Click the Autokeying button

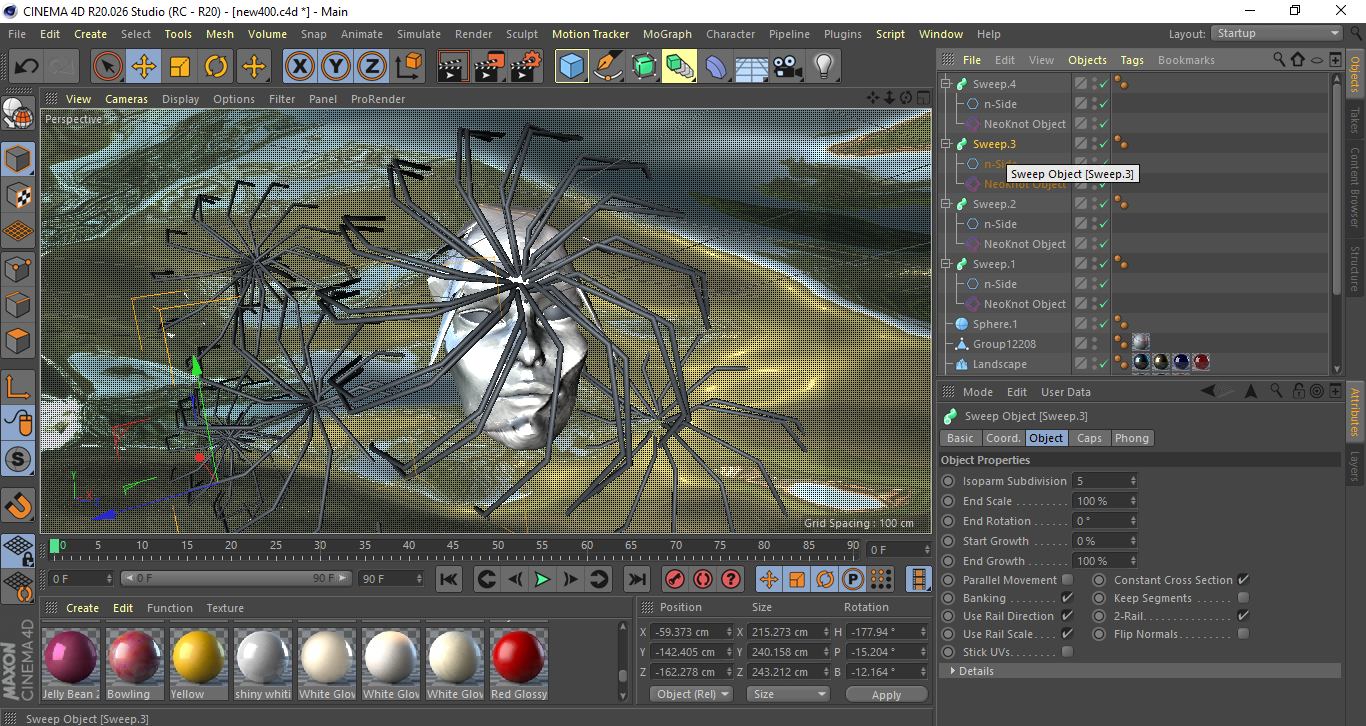(703, 579)
